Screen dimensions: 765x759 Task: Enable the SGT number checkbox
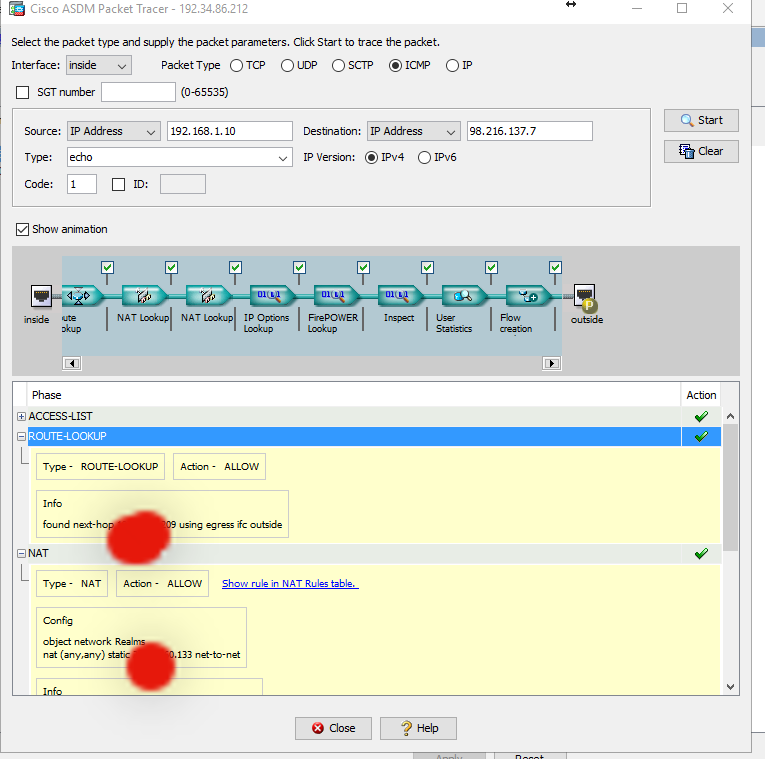pyautogui.click(x=22, y=92)
